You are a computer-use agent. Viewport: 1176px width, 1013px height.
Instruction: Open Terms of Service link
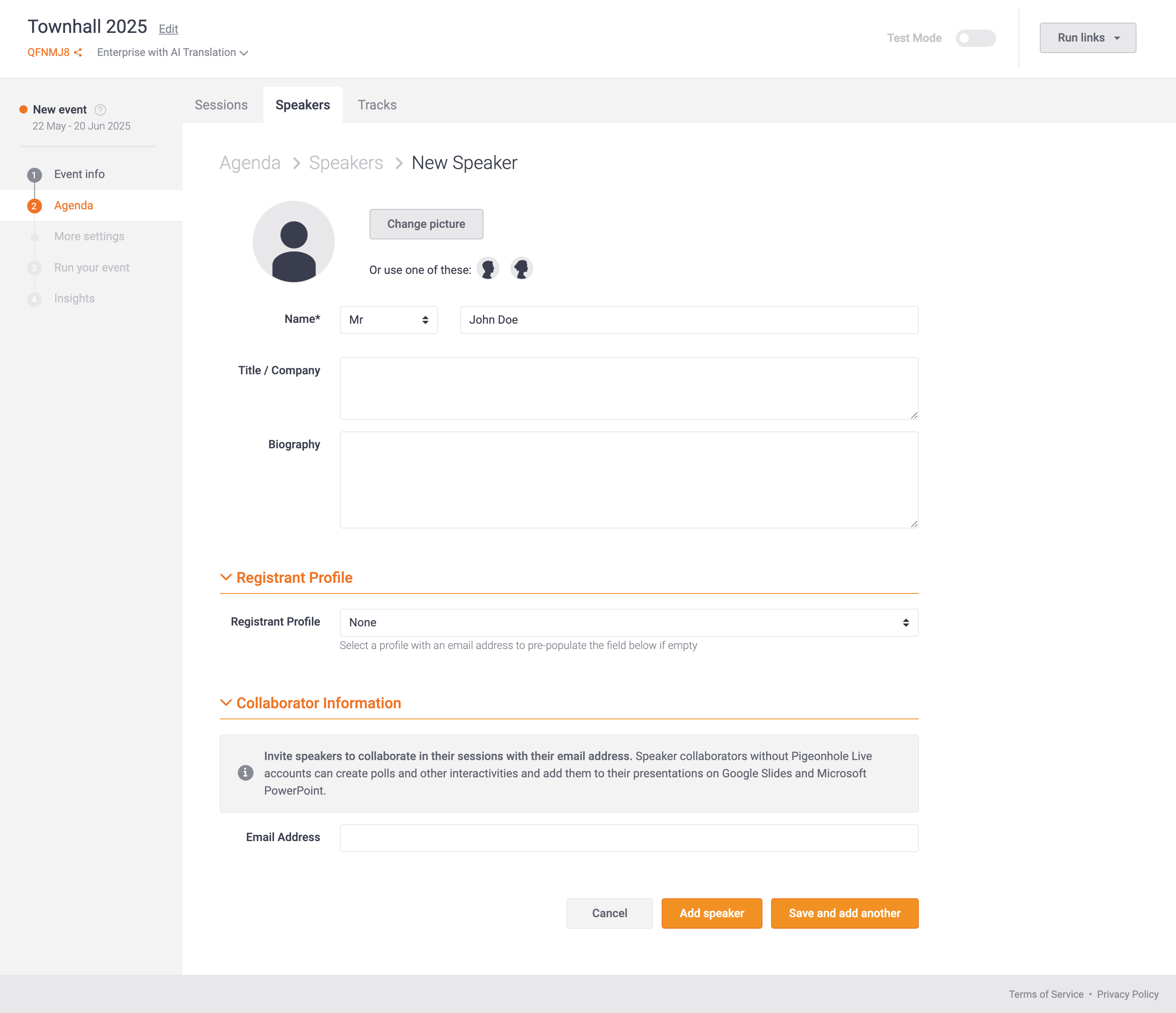click(1046, 994)
